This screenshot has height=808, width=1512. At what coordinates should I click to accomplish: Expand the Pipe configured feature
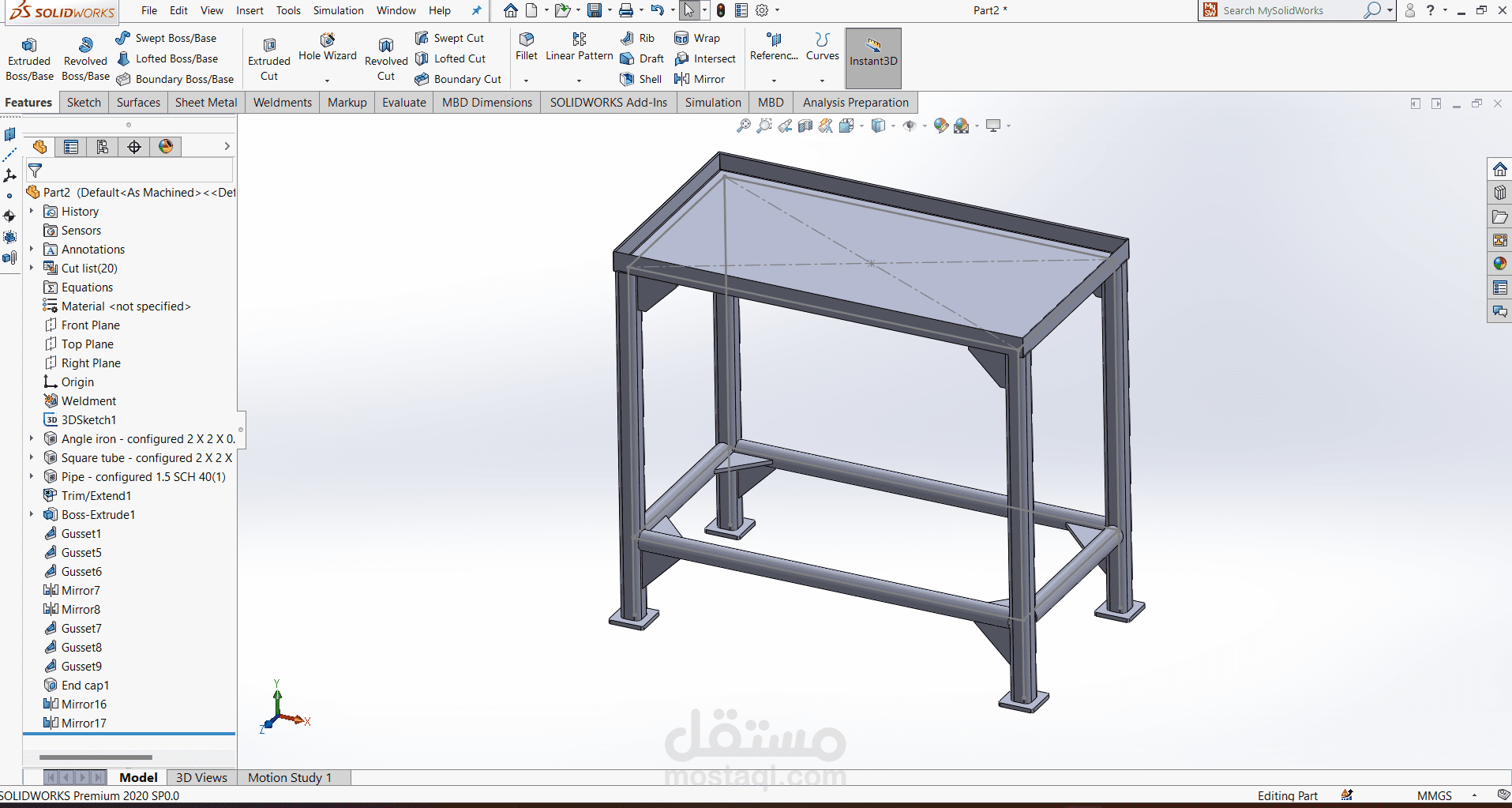(x=32, y=476)
